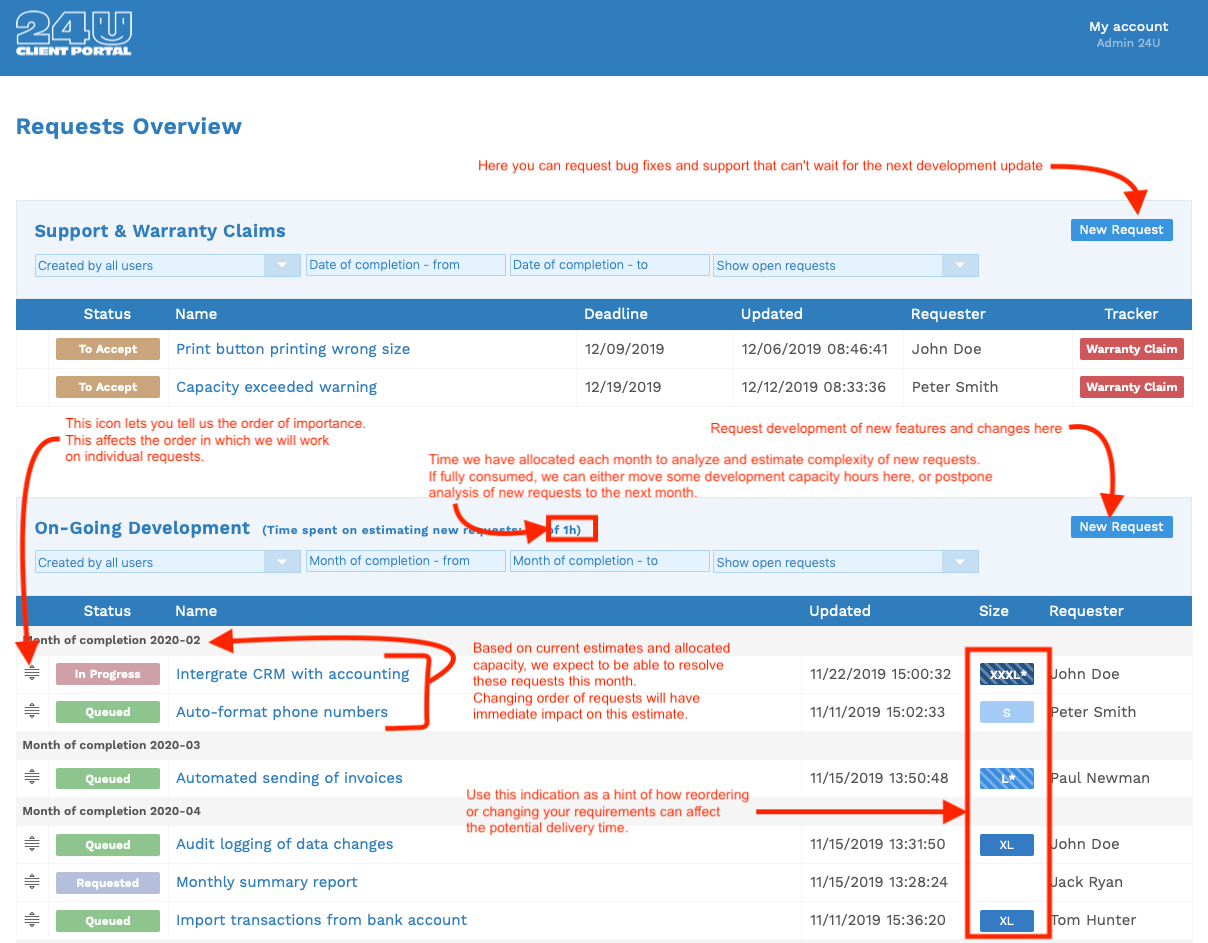
Task: Open 'Created by all users' dropdown in Support & Warranty Claims
Action: point(168,265)
